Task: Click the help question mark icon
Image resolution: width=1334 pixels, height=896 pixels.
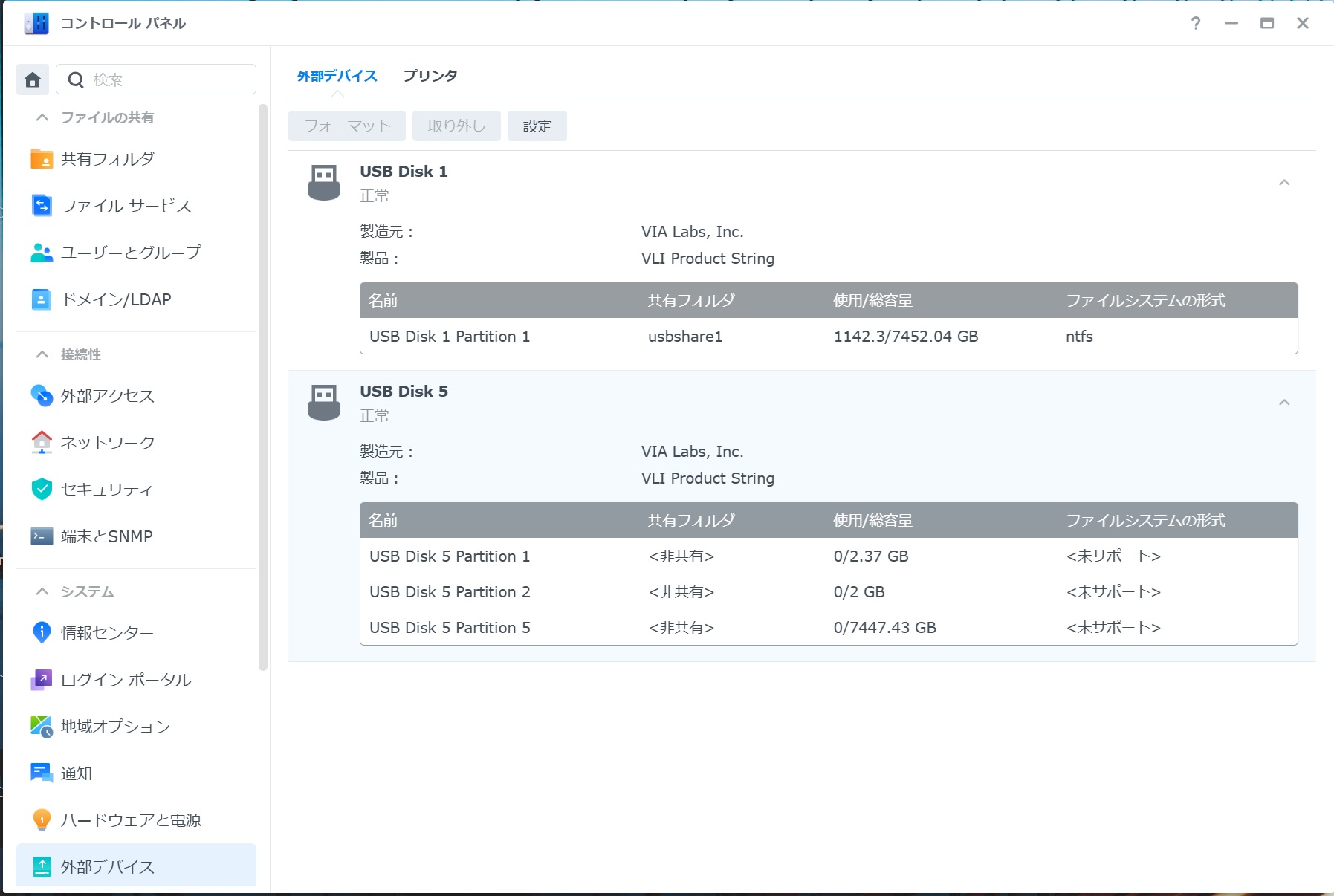Action: (x=1196, y=23)
